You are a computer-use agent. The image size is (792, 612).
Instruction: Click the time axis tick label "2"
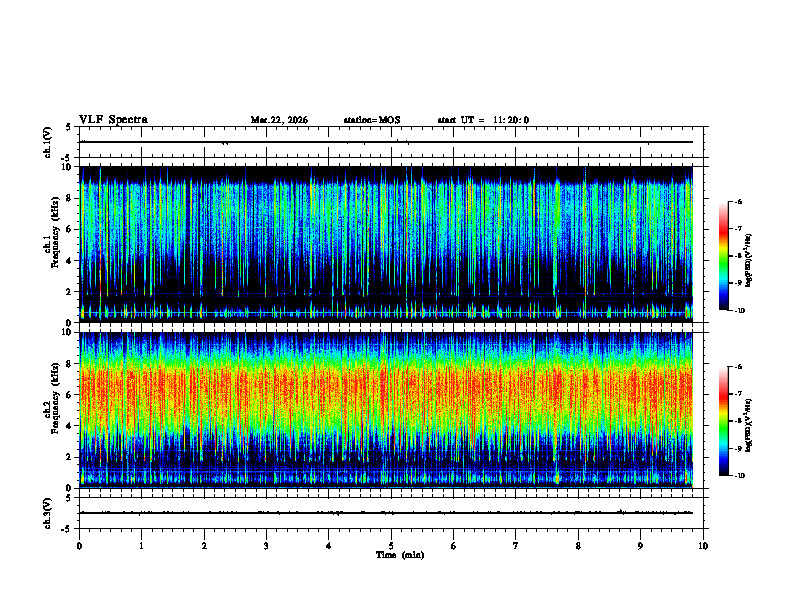(204, 546)
